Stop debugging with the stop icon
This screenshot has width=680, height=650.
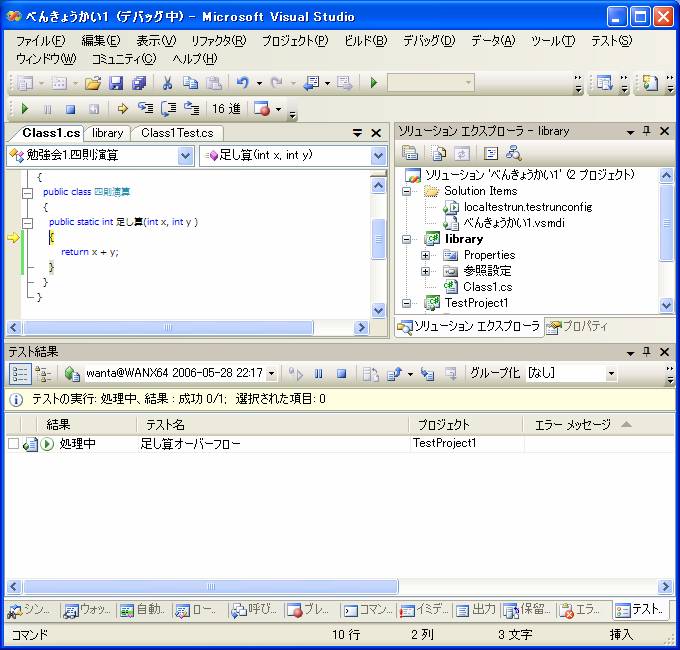70,109
